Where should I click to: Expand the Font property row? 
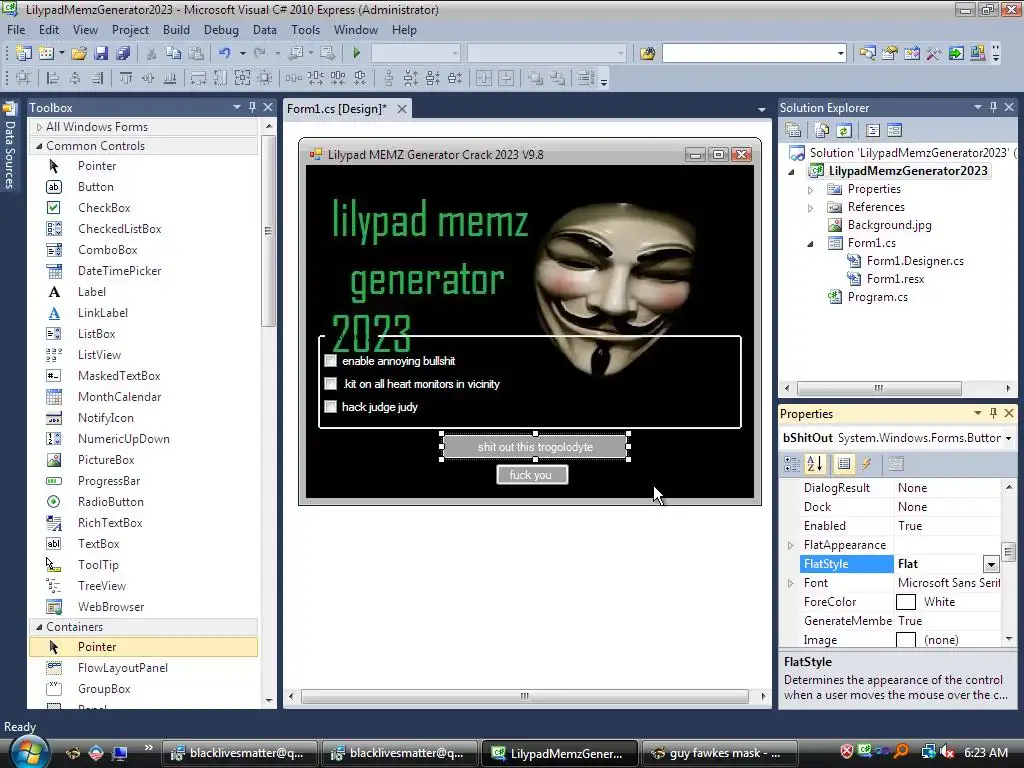coord(791,583)
